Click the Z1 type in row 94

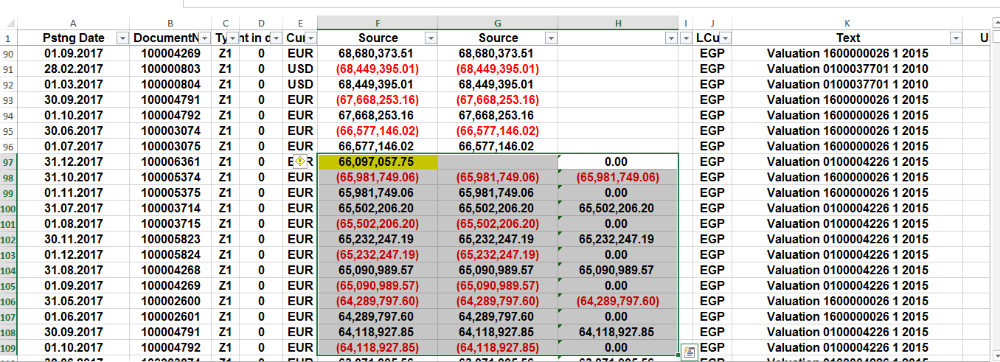[x=224, y=115]
